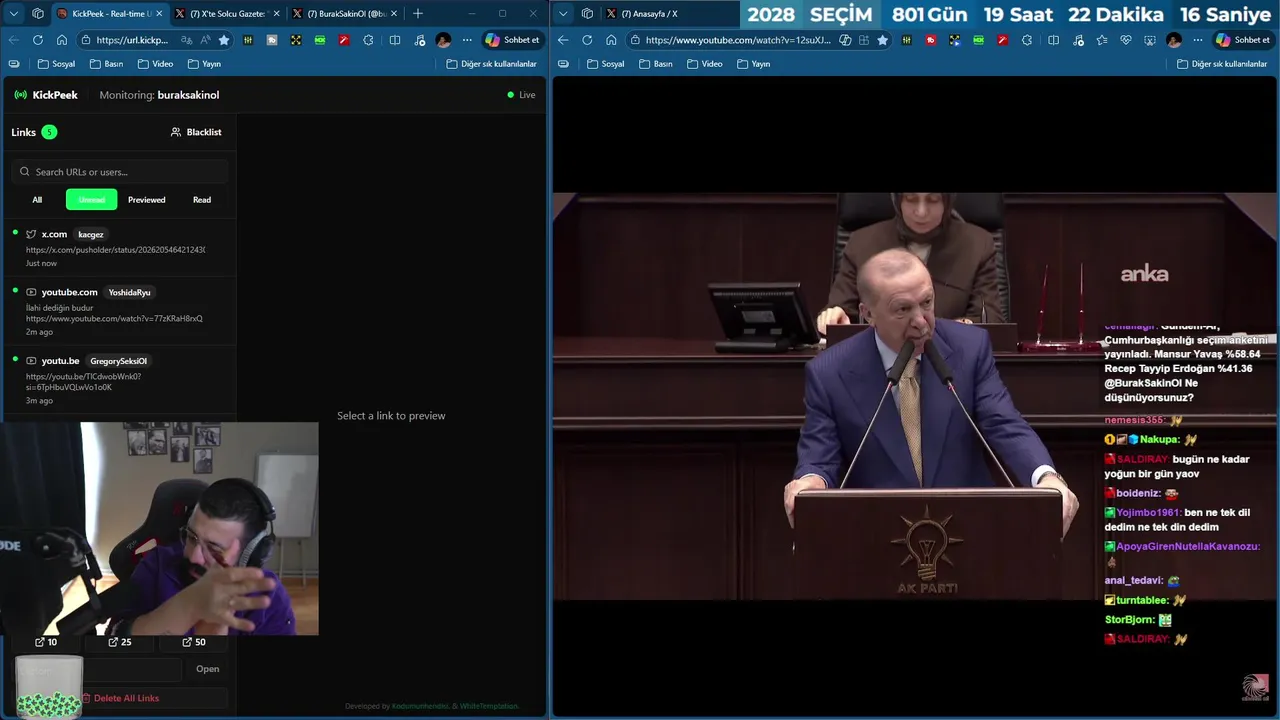
Task: Go to home page in left browser
Action: 62,40
